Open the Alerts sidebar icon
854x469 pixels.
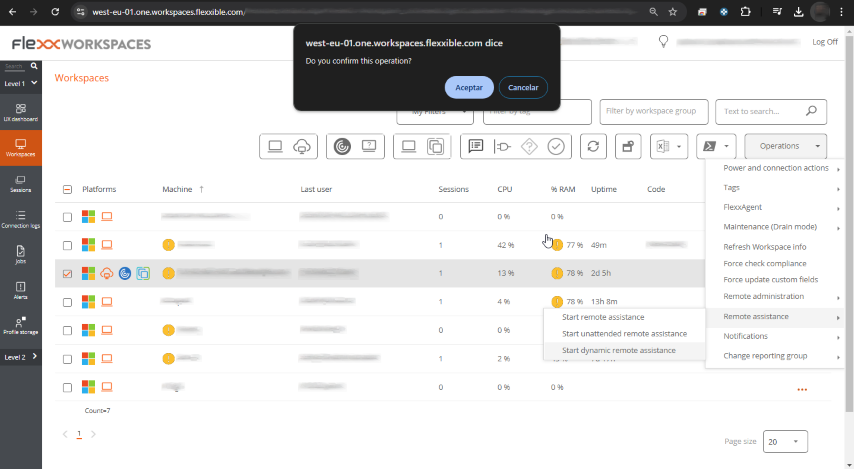[21, 290]
